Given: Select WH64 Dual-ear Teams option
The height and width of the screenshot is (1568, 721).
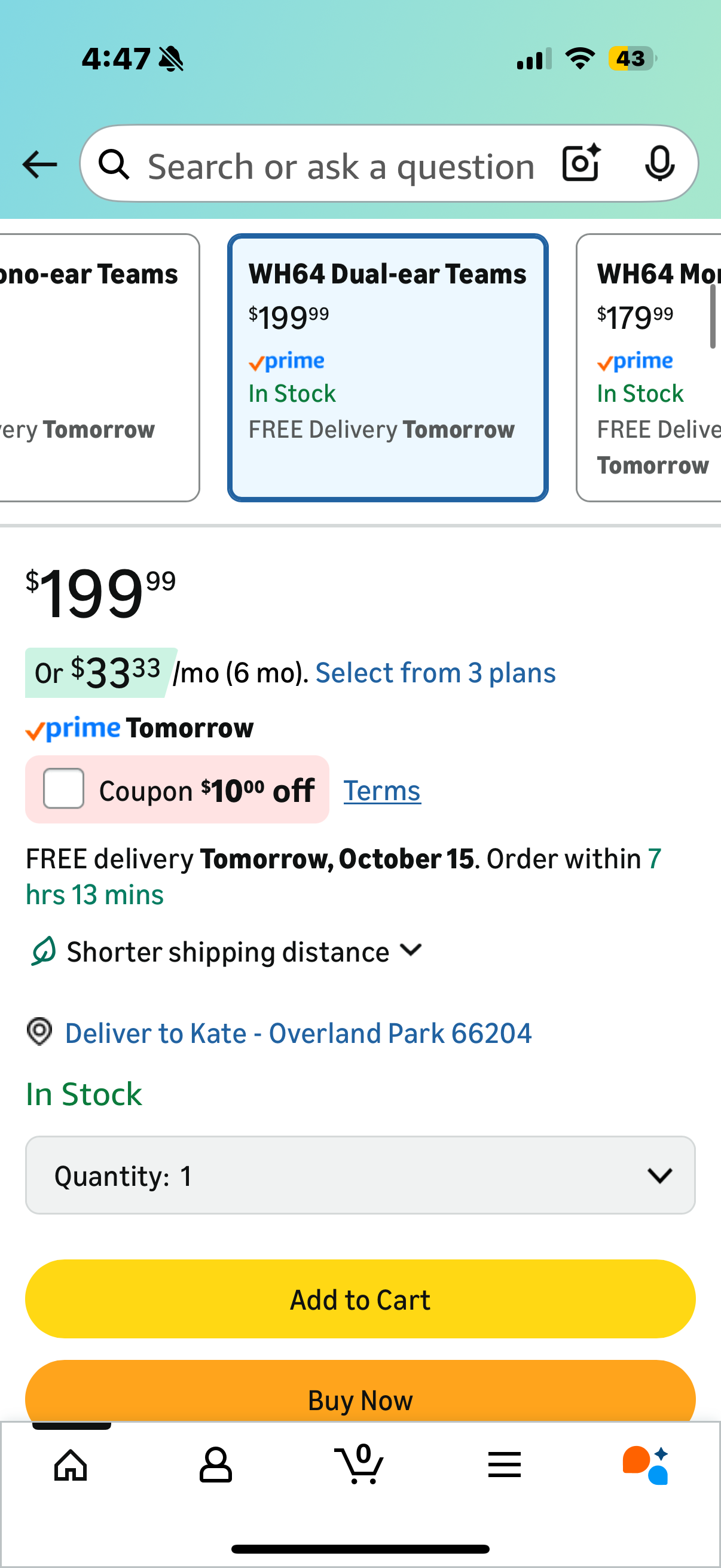Looking at the screenshot, I should (x=387, y=368).
